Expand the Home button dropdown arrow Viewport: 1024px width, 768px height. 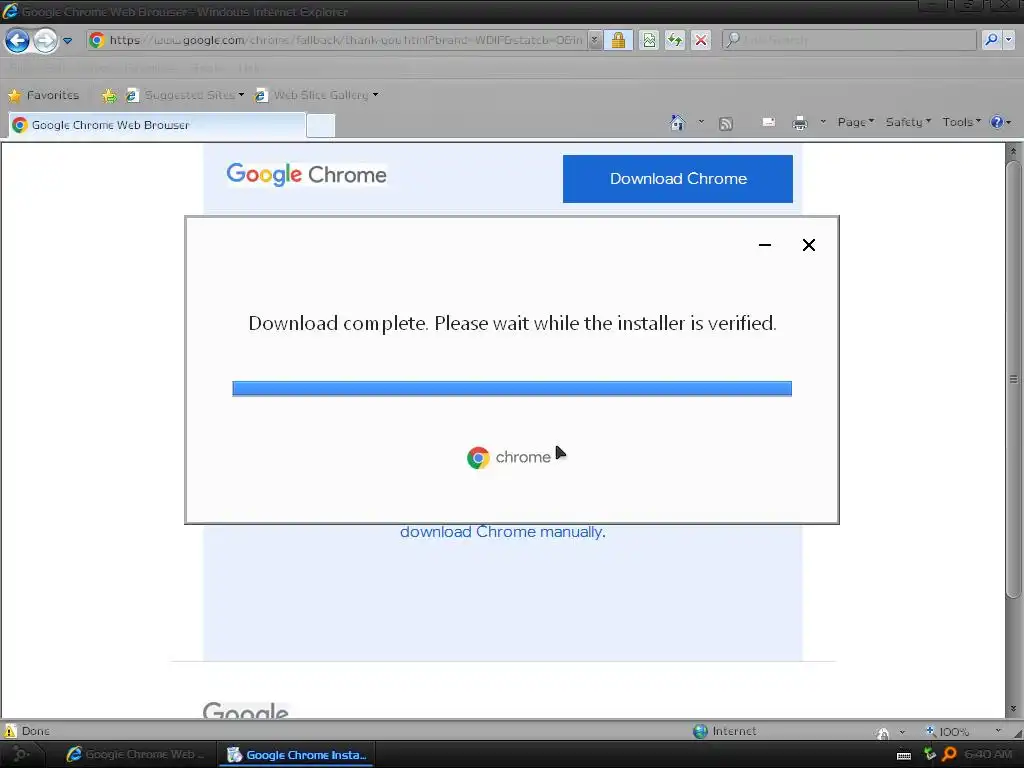point(701,121)
